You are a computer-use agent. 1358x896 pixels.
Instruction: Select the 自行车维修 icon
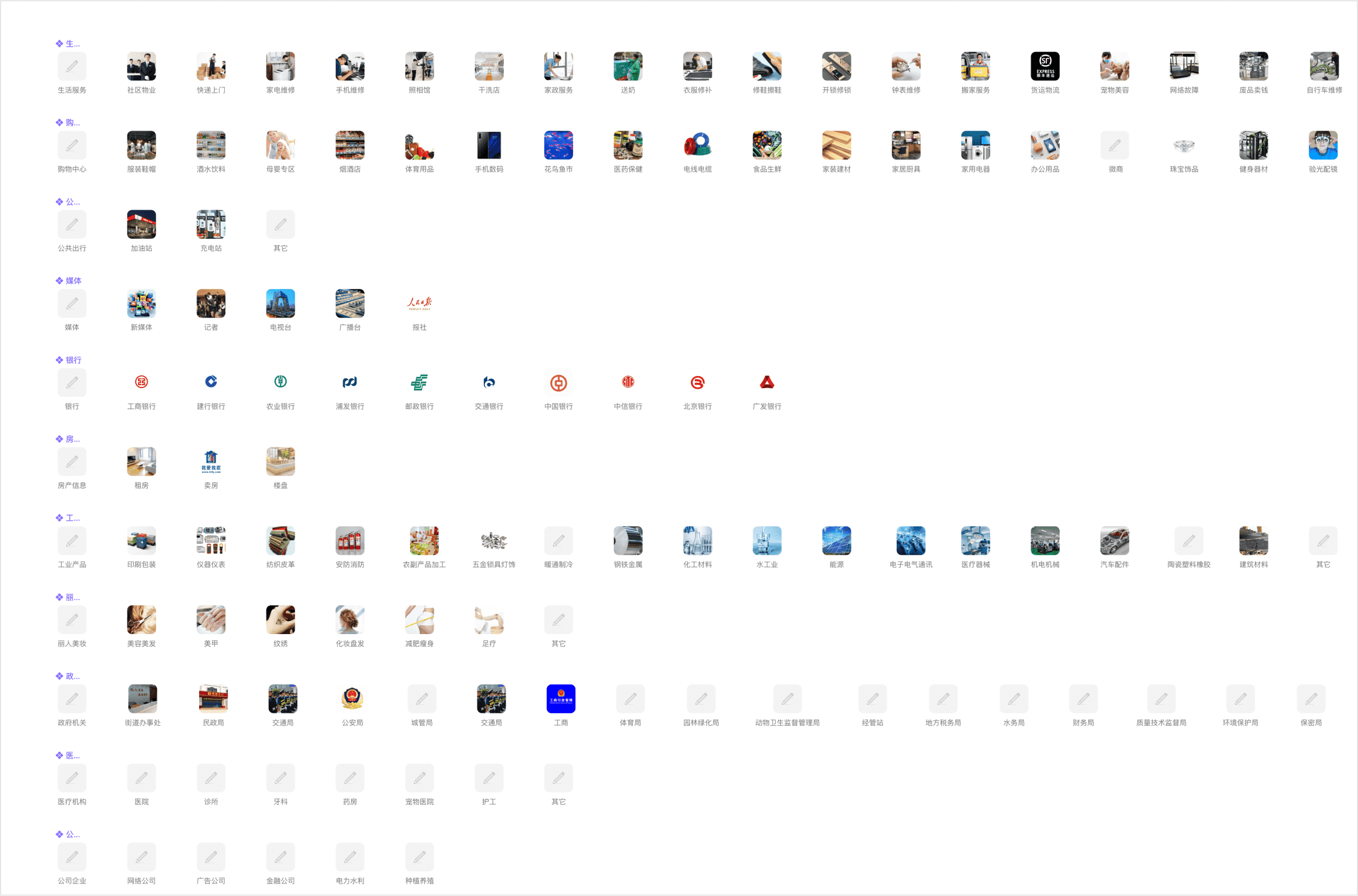(x=1323, y=66)
